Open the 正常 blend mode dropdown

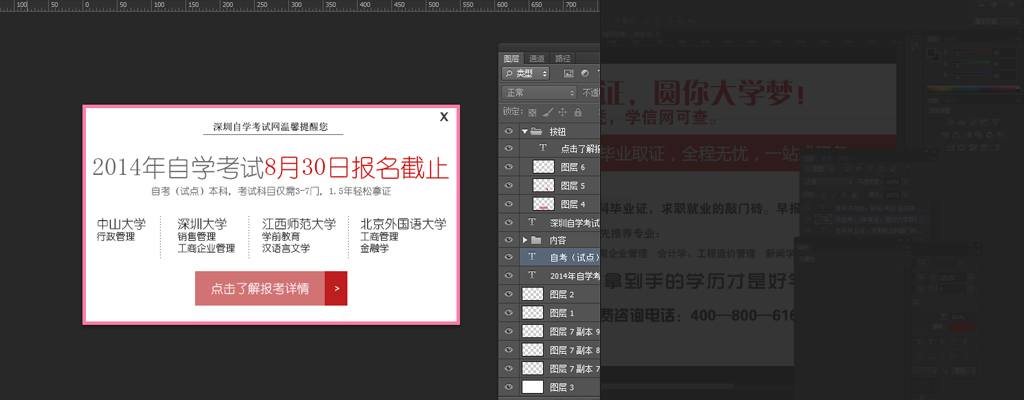[x=538, y=92]
